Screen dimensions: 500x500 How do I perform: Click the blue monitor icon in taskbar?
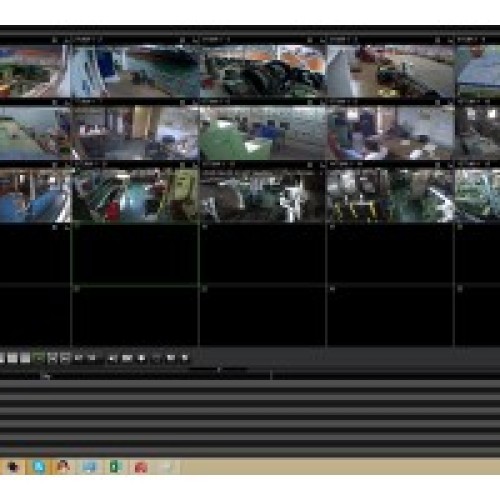coord(89,467)
